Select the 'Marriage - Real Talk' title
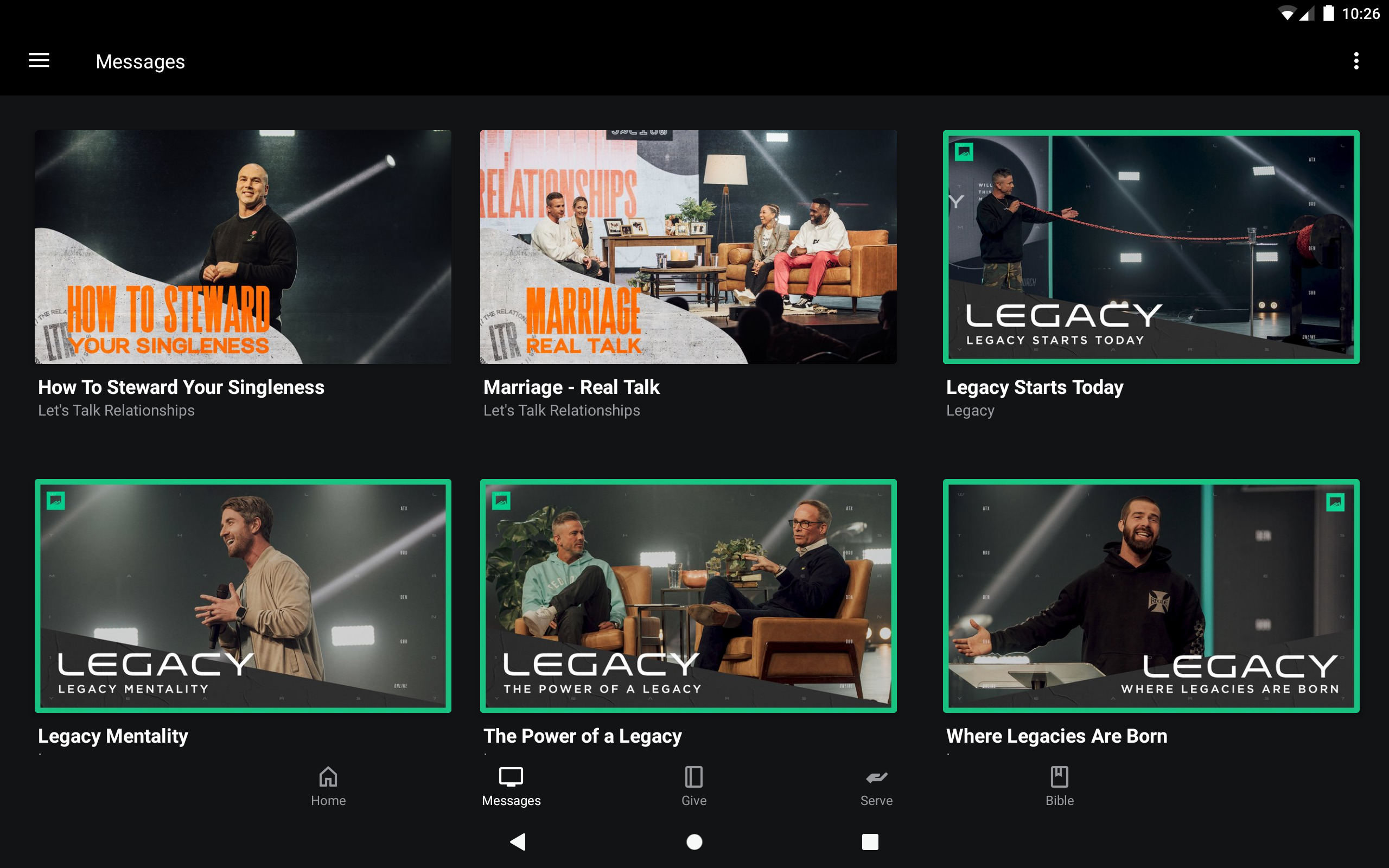Image resolution: width=1389 pixels, height=868 pixels. (x=572, y=387)
